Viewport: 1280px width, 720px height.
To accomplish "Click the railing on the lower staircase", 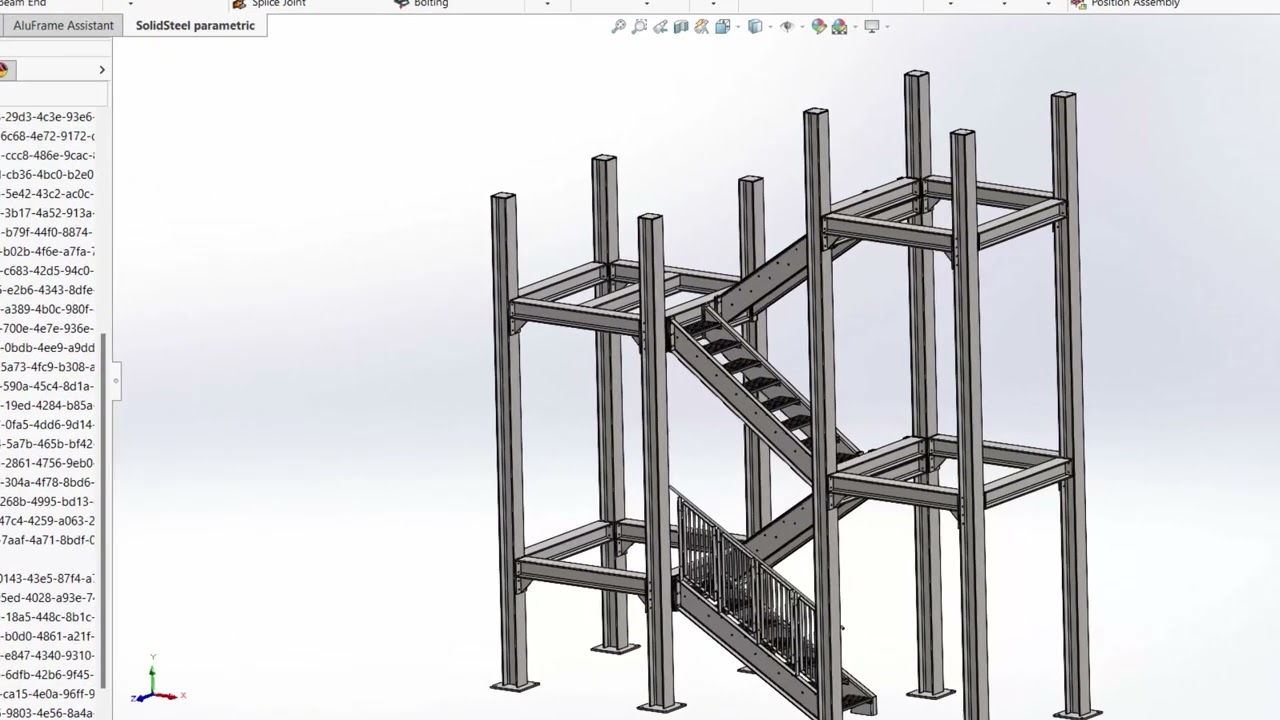I will 745,585.
